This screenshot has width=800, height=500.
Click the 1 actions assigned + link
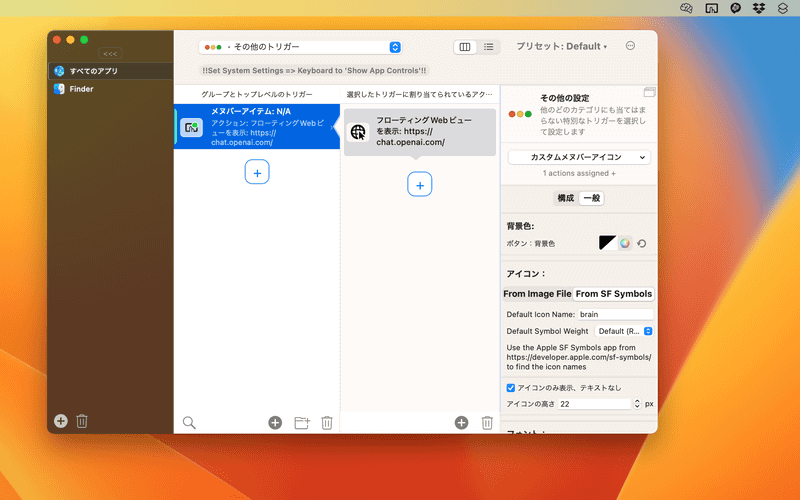pyautogui.click(x=579, y=173)
